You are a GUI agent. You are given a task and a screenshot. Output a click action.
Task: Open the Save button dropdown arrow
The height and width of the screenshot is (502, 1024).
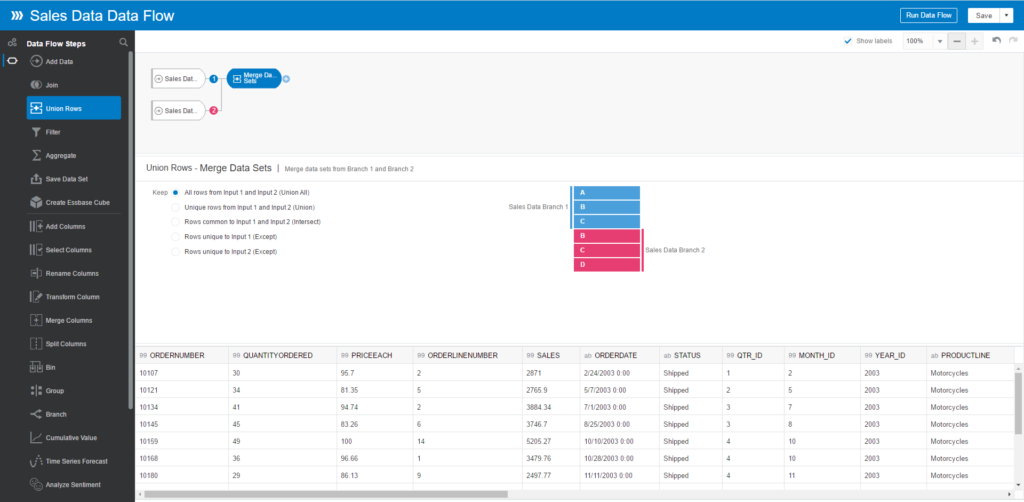(x=1006, y=16)
